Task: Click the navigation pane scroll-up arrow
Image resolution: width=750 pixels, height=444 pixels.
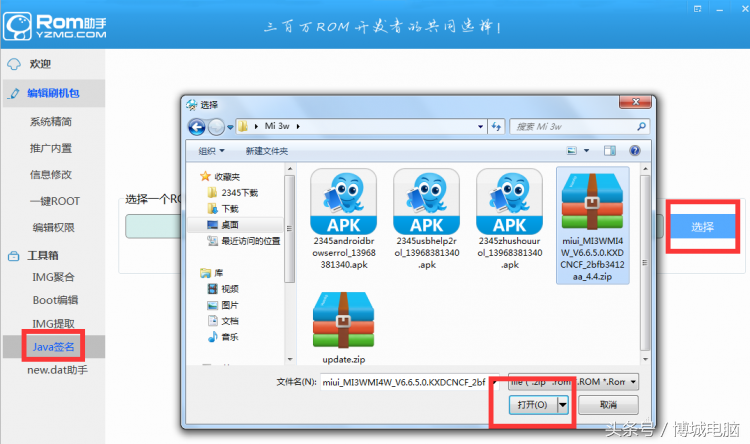Action: [289, 169]
